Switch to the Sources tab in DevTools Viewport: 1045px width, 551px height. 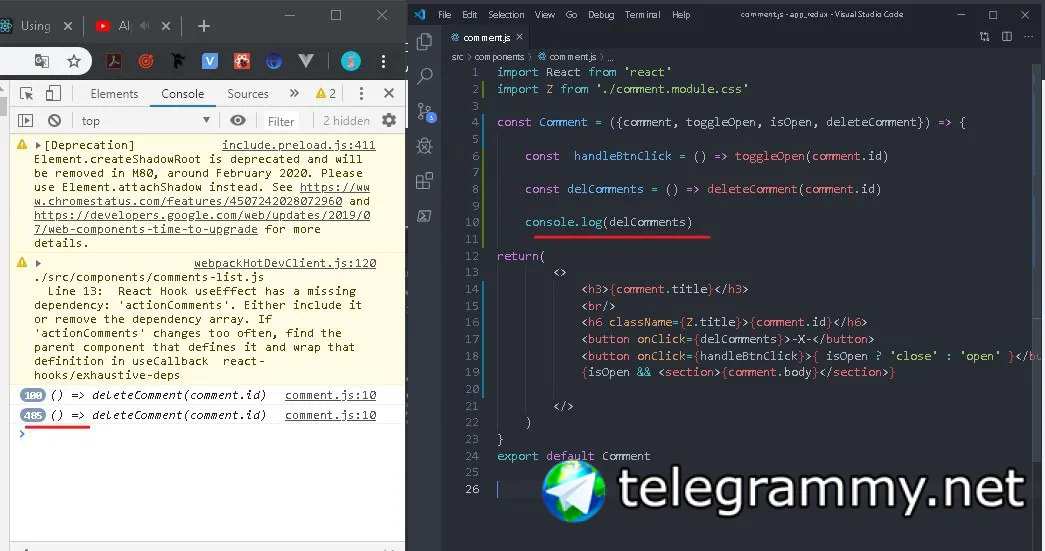pos(248,94)
